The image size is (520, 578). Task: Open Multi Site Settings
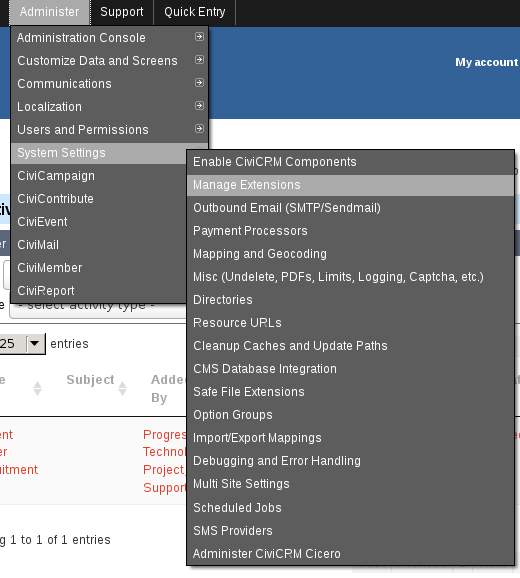[x=350, y=484]
